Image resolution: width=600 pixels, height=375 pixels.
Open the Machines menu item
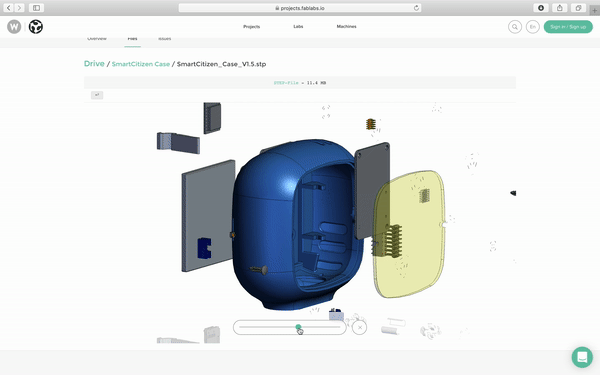[346, 27]
